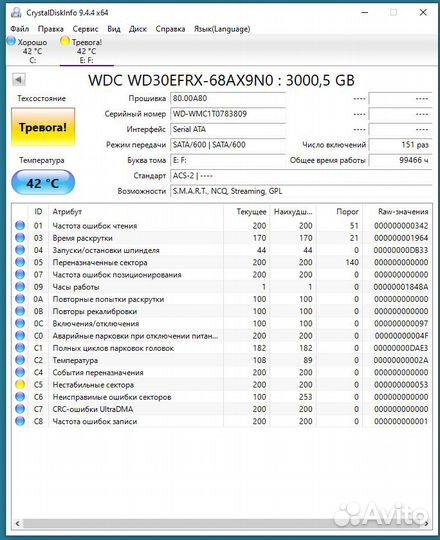Open the Справка menu
This screenshot has width=440, height=540.
[170, 29]
